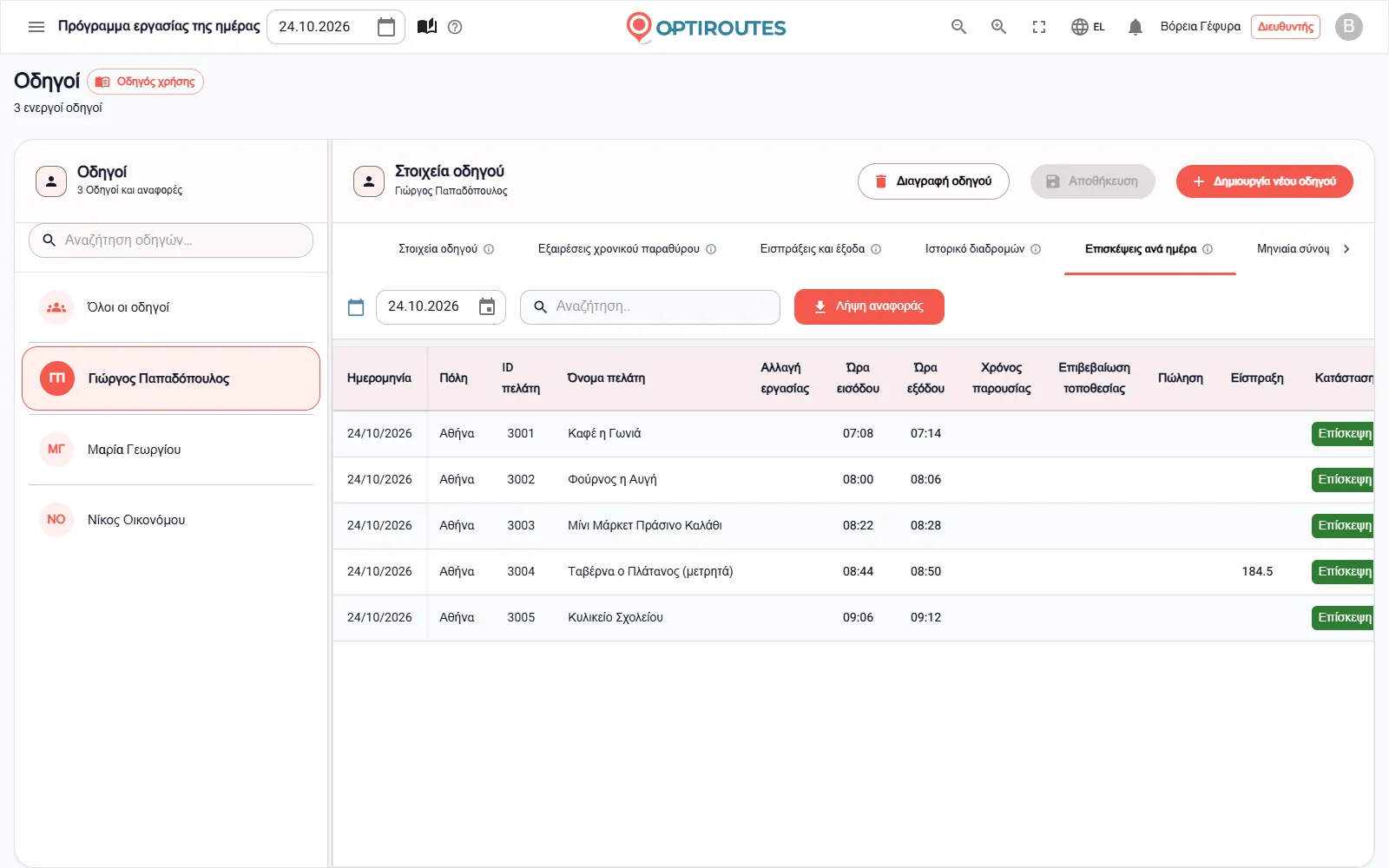Image resolution: width=1389 pixels, height=868 pixels.
Task: Click customer Μίνι Μάρκετ Πράσινο Καλάθι
Action: click(x=645, y=526)
